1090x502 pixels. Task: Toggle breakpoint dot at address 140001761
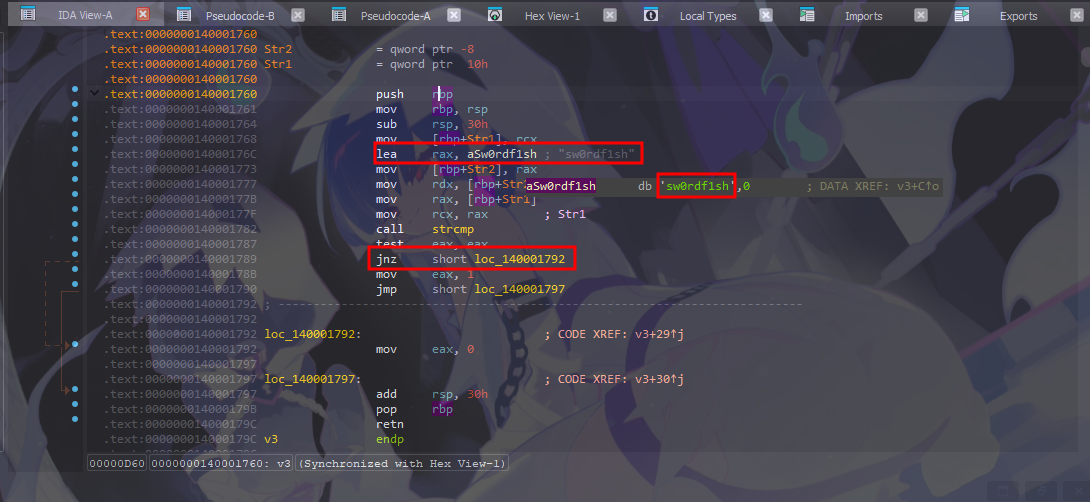(x=75, y=105)
